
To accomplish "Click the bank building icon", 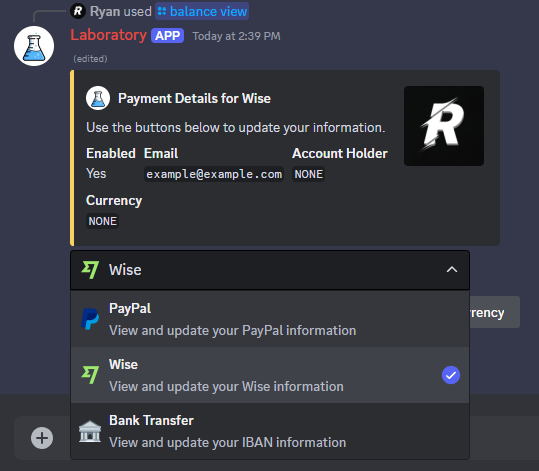I will 90,431.
